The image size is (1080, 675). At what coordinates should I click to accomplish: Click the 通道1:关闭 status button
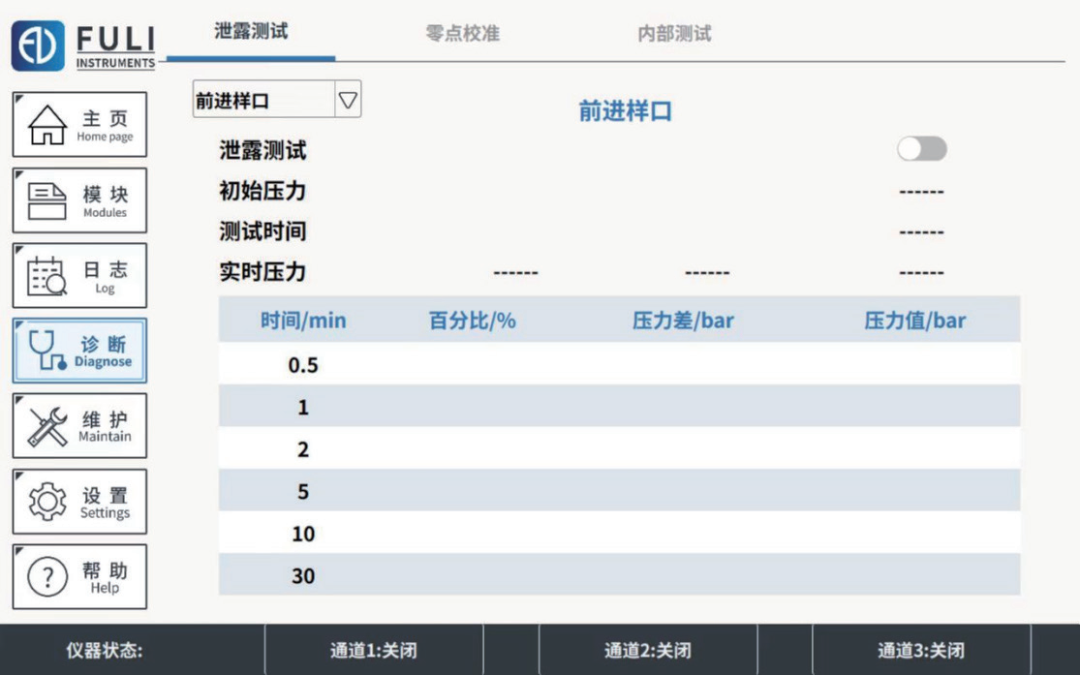374,650
